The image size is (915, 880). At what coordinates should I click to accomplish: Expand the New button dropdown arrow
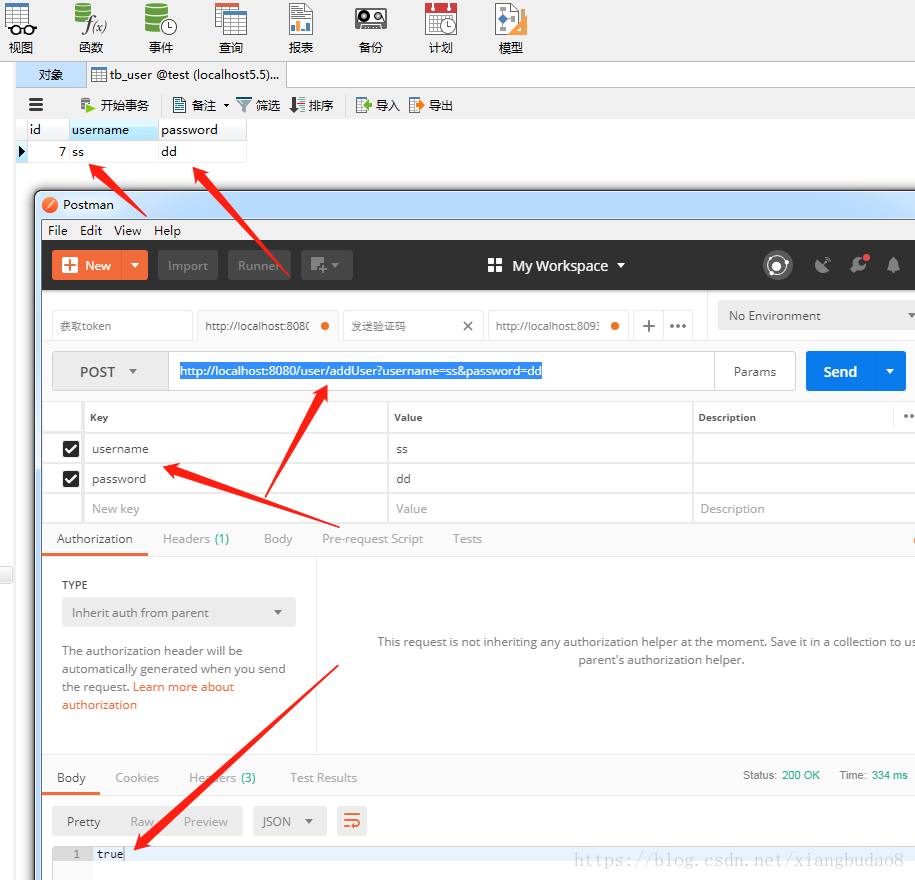pos(135,266)
